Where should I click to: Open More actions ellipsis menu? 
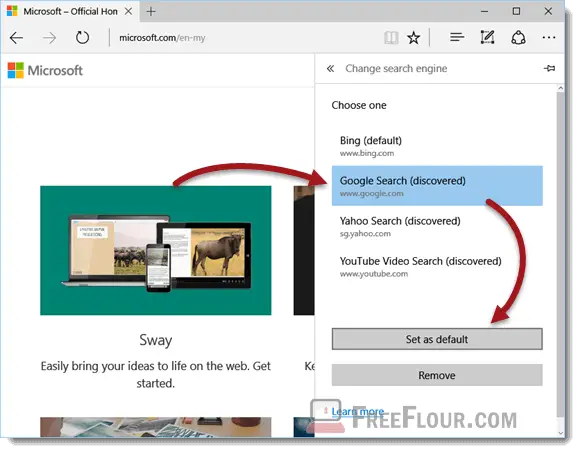pyautogui.click(x=549, y=37)
